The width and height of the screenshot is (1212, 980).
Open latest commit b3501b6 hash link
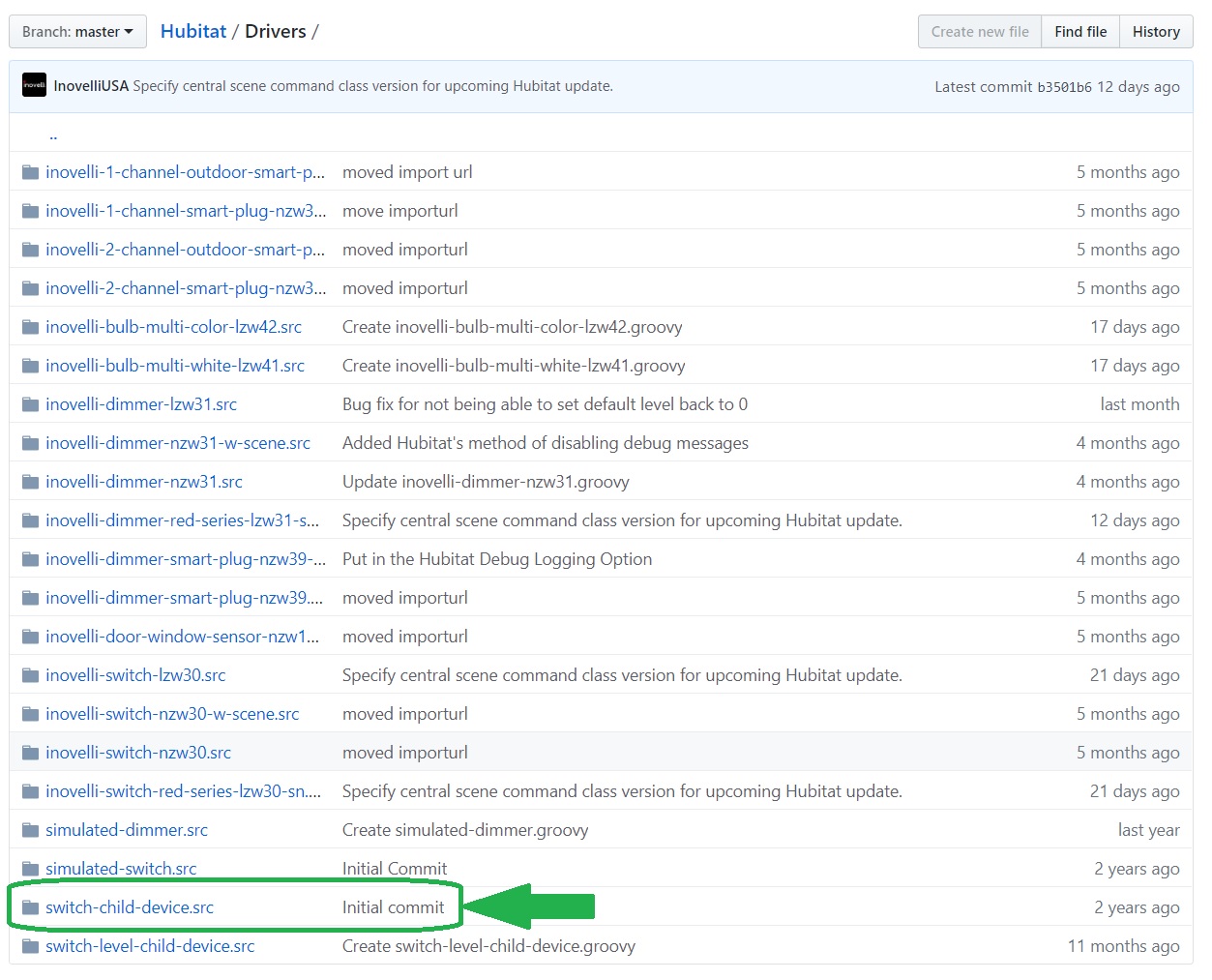(1064, 87)
